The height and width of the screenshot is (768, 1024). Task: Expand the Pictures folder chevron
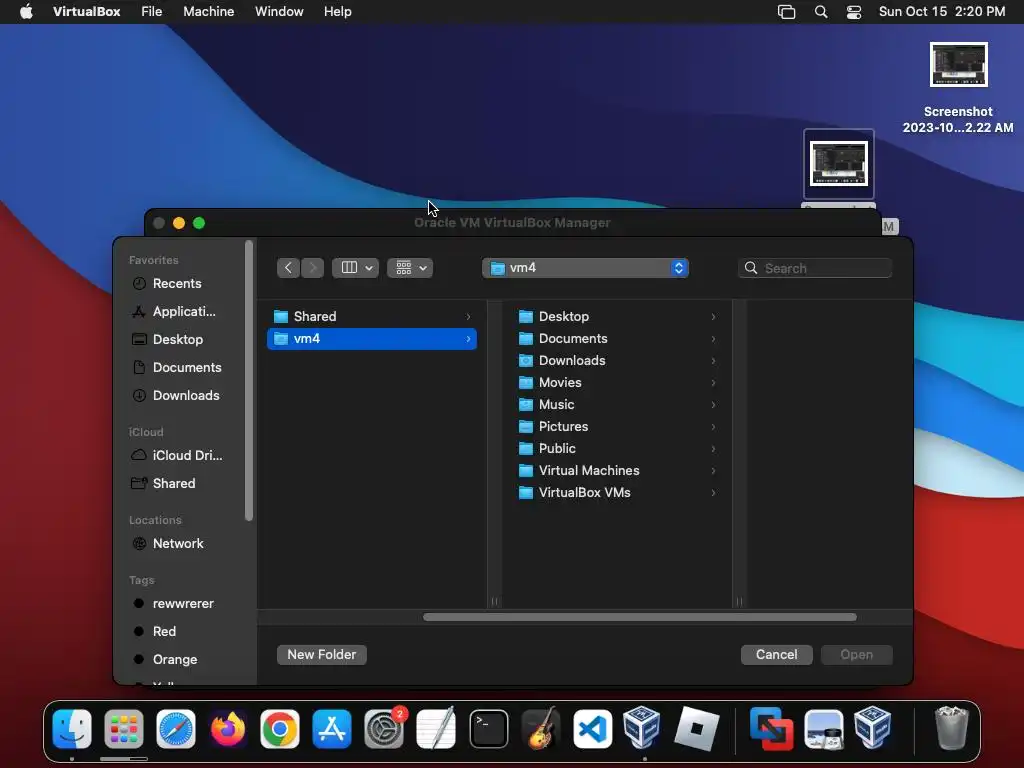[x=713, y=426]
